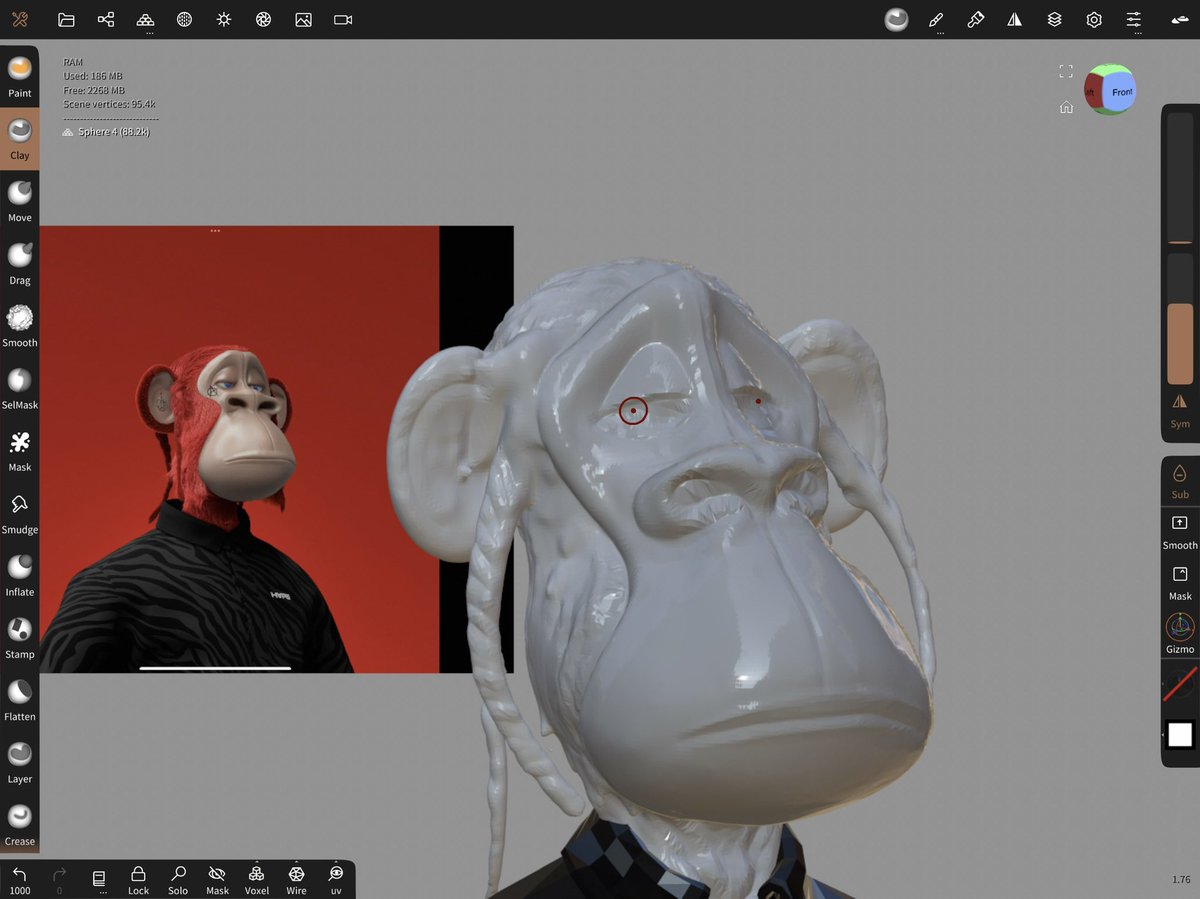Screen dimensions: 1200x899
Task: Open the scene hierarchy menu
Action: click(106, 20)
